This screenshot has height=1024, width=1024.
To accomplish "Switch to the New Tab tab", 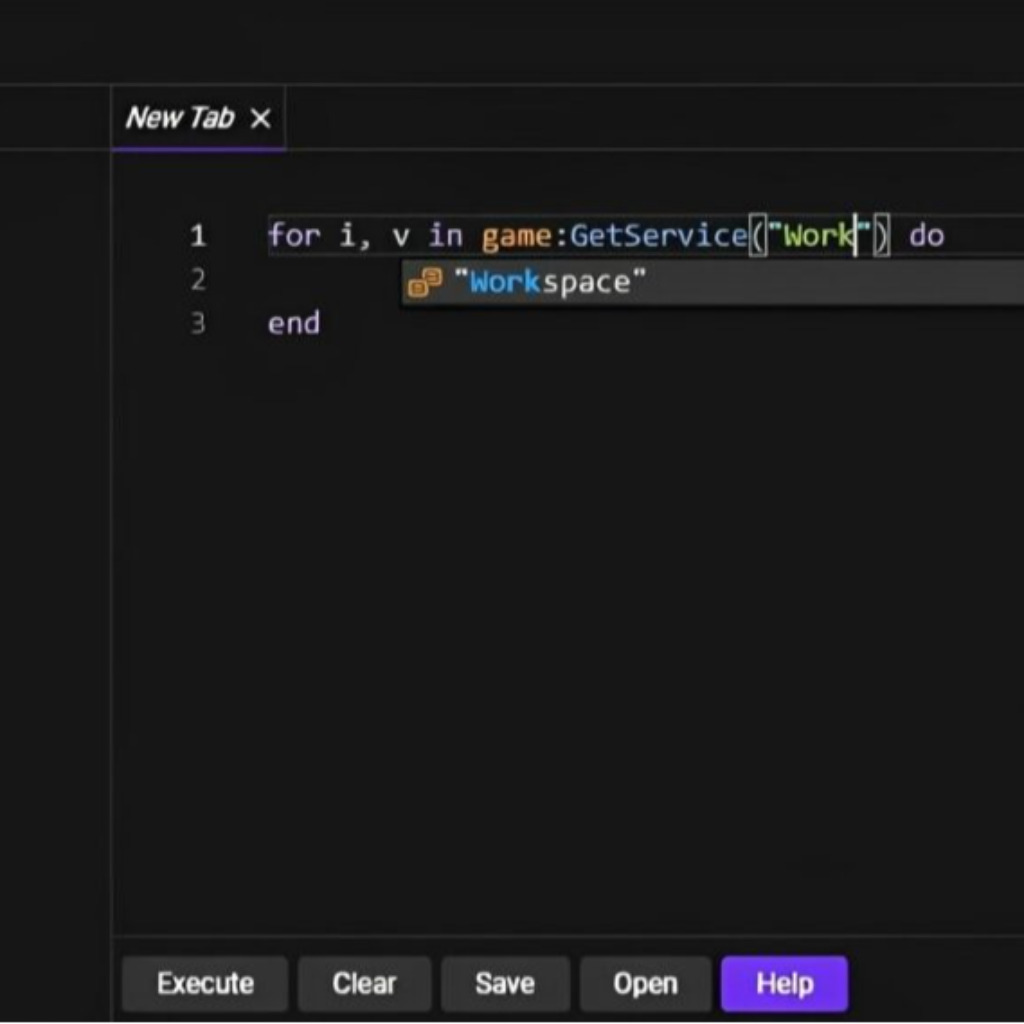I will pos(179,118).
